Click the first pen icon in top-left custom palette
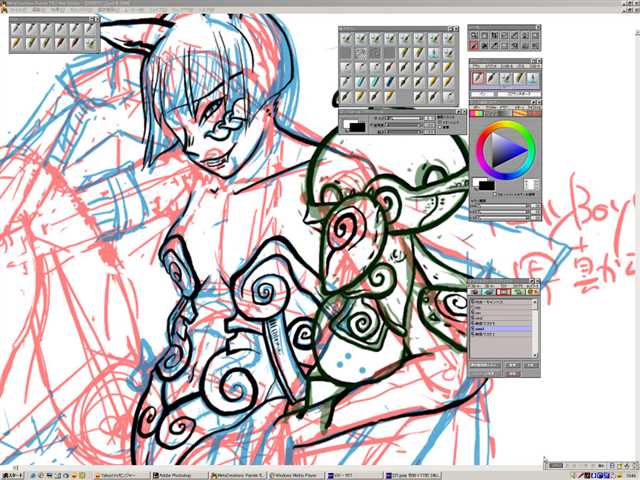This screenshot has height=480, width=640. pos(18,29)
